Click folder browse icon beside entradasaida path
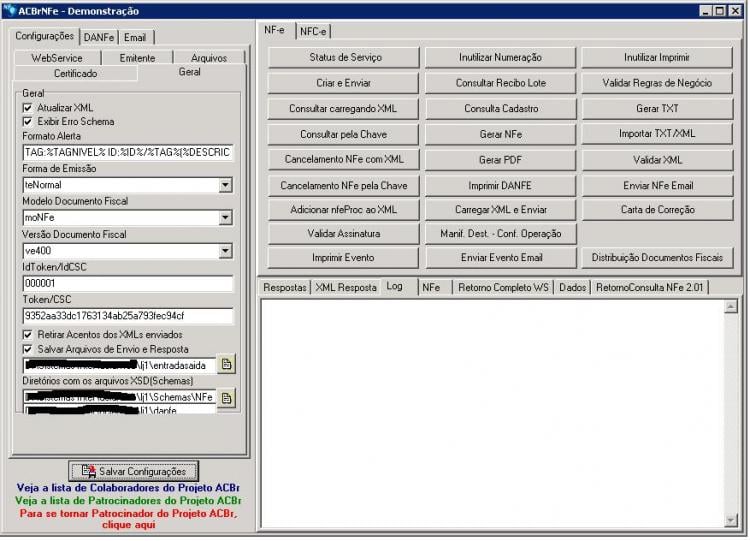750x541 pixels. tap(227, 365)
